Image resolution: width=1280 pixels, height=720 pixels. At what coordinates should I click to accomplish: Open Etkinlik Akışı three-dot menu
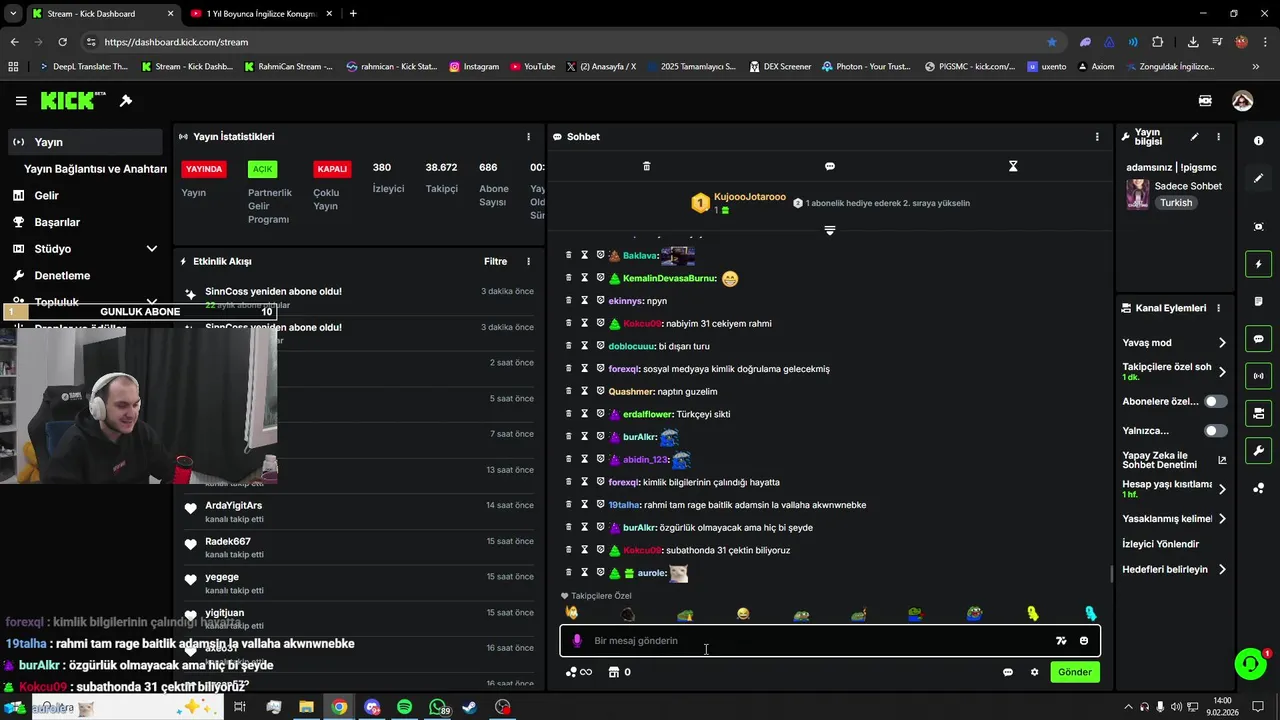click(529, 262)
